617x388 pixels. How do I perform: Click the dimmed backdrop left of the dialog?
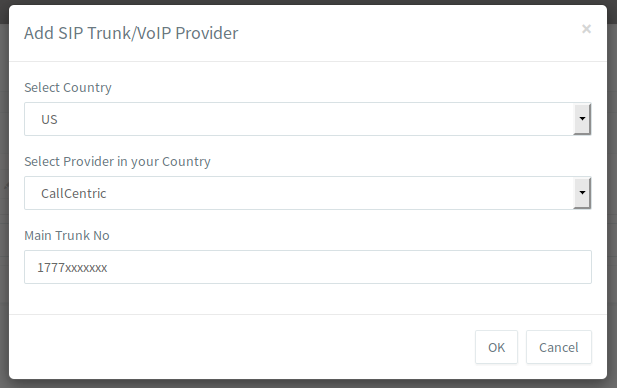coord(4,197)
